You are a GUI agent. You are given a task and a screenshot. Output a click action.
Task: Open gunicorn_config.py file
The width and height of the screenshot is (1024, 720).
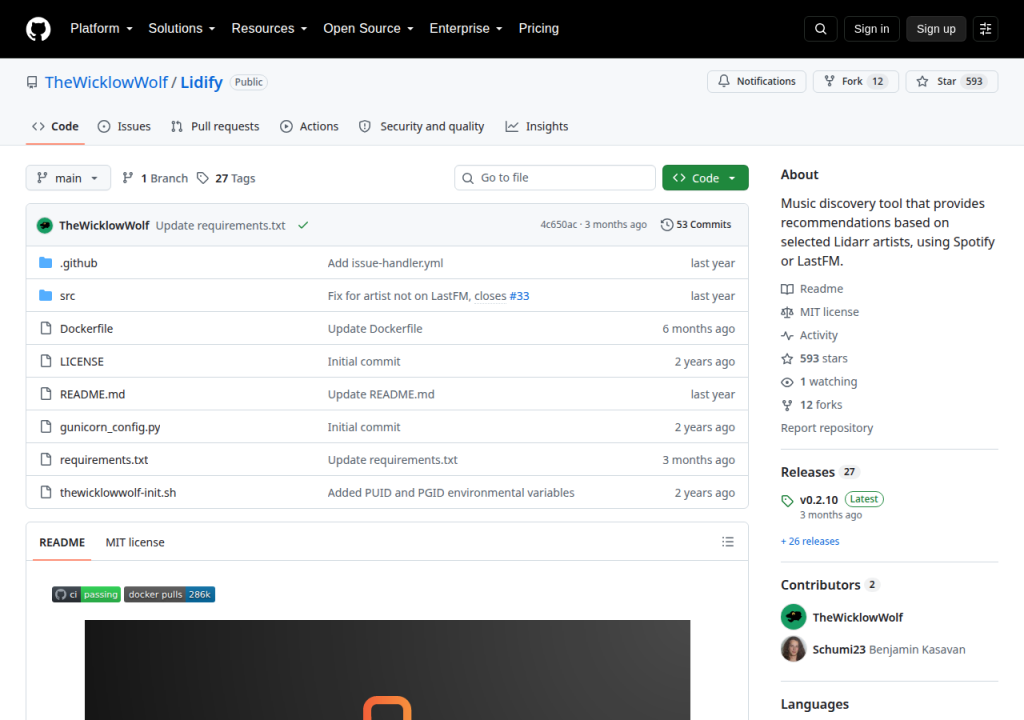[x=110, y=427]
